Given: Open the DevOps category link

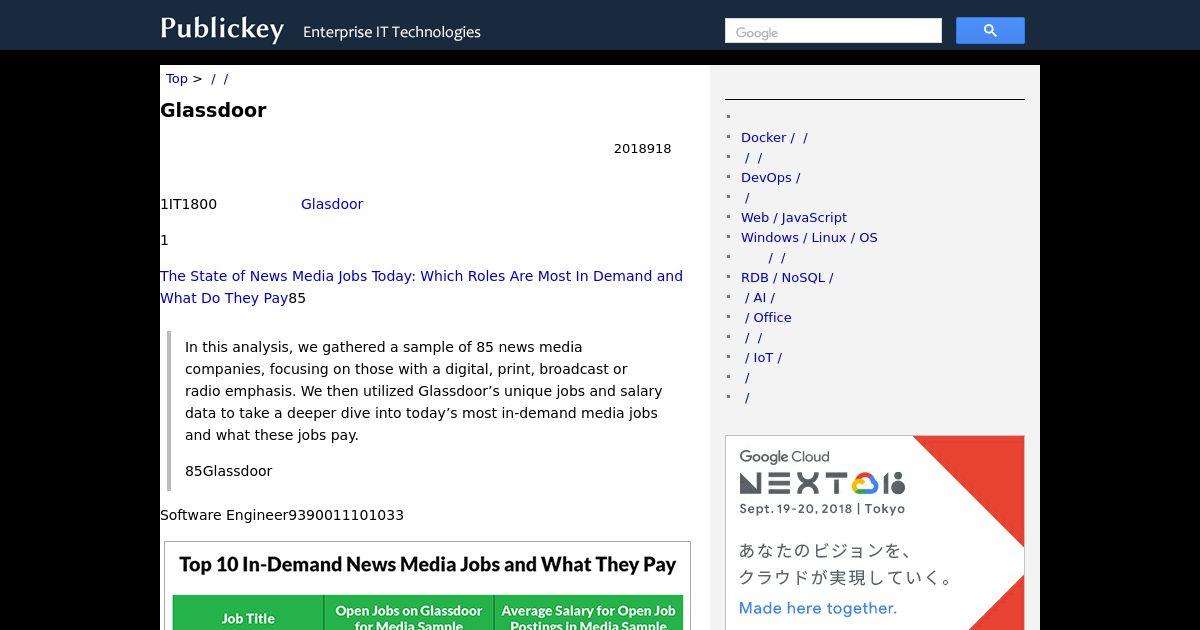Looking at the screenshot, I should click(x=770, y=177).
